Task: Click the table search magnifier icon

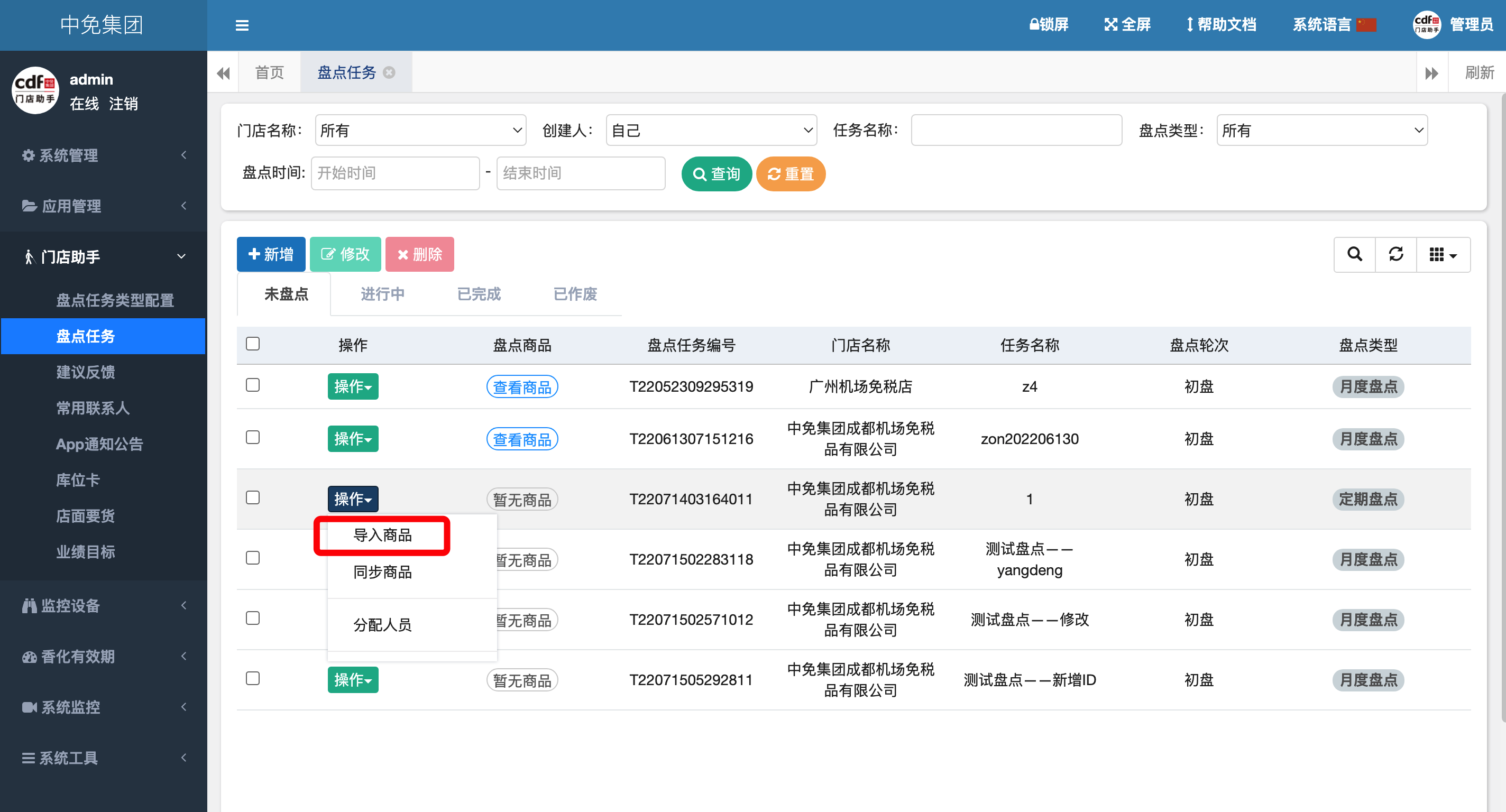Action: pos(1354,254)
